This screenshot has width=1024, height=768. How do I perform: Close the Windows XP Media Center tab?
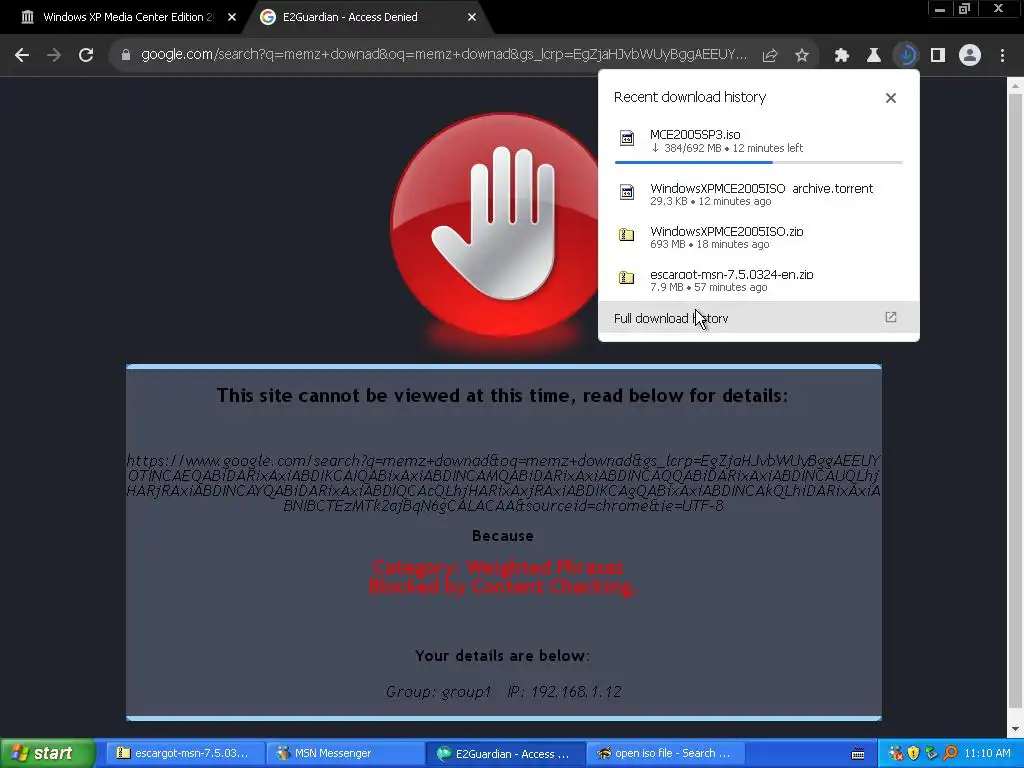tap(232, 17)
